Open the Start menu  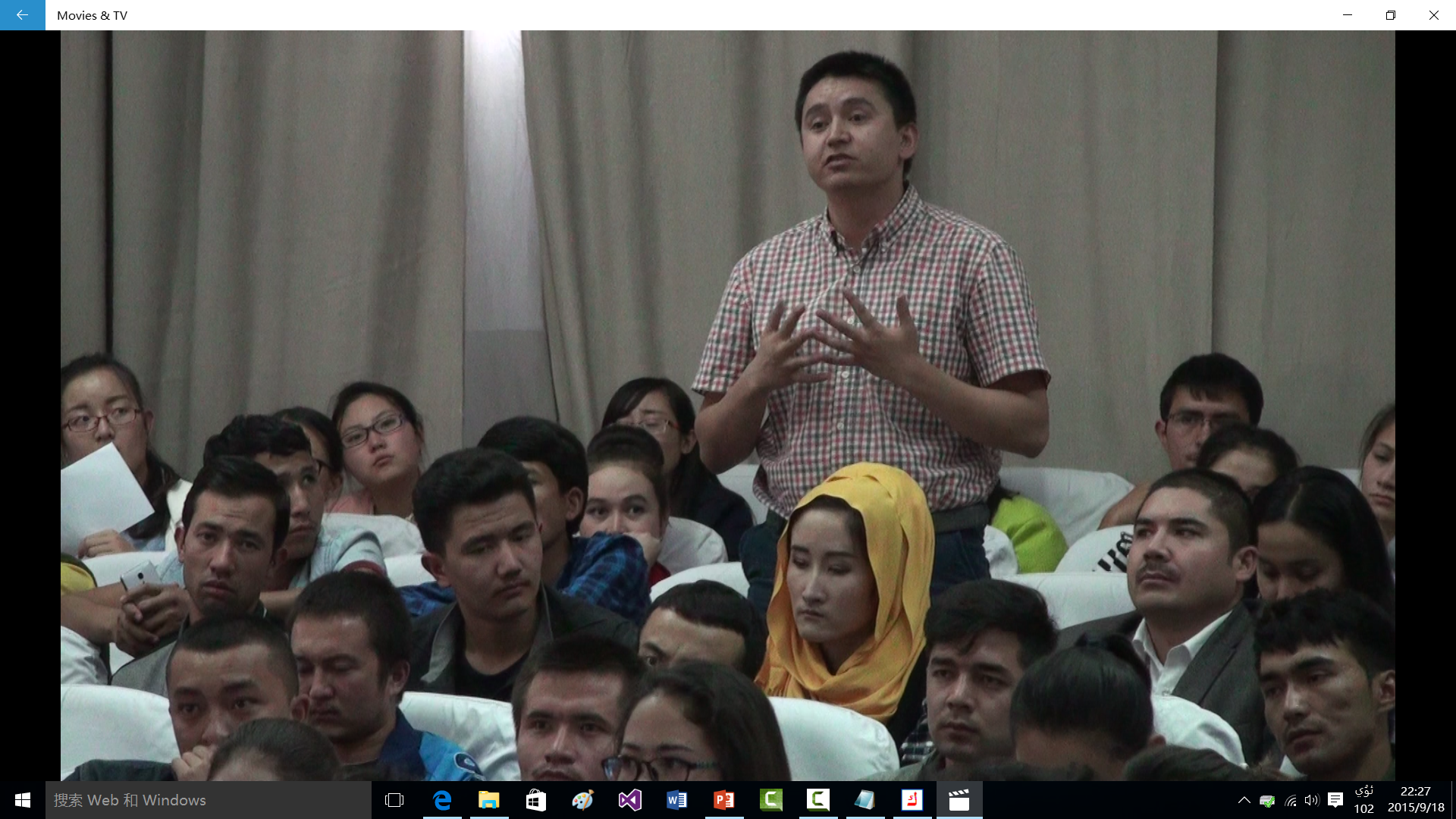pos(23,800)
